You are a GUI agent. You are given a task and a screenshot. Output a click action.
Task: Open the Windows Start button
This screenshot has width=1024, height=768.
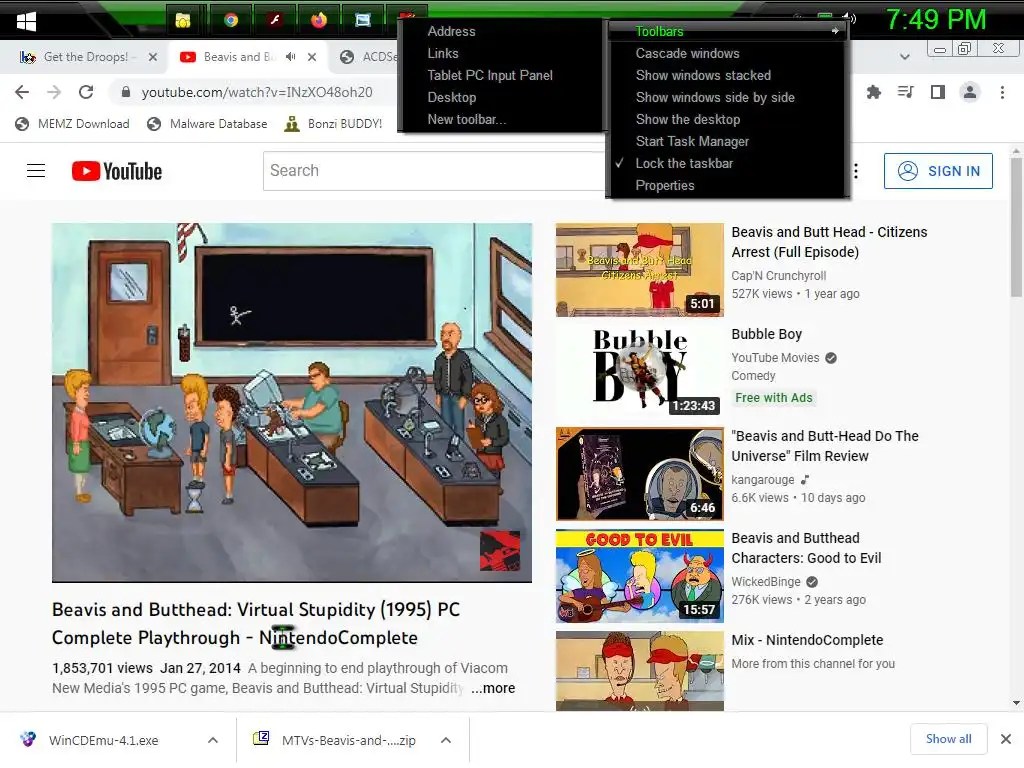pyautogui.click(x=26, y=21)
